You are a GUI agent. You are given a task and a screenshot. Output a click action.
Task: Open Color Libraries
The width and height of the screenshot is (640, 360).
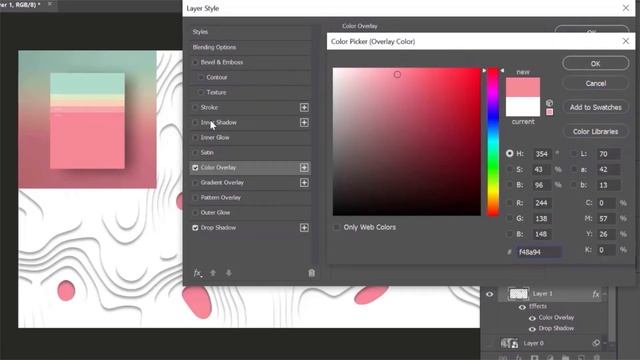point(596,131)
